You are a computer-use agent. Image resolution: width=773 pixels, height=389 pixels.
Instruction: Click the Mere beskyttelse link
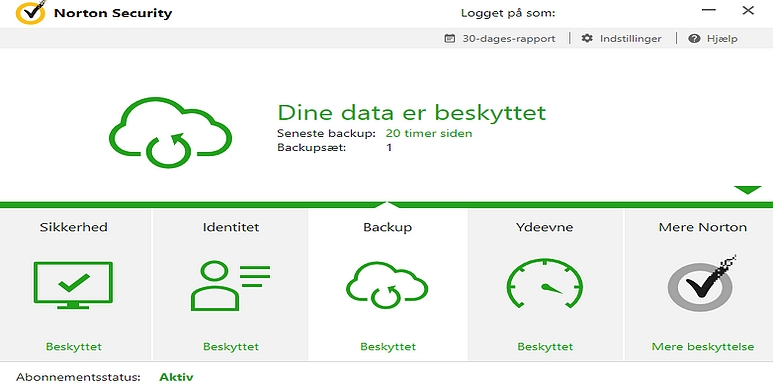coord(703,347)
